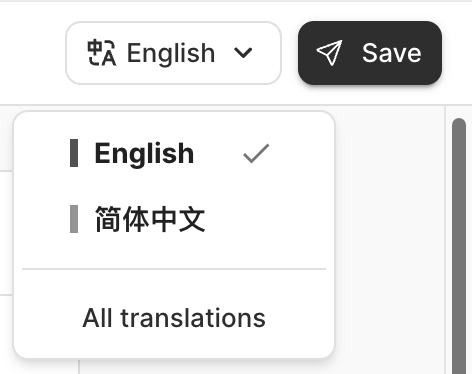Save the current changes
This screenshot has width=472, height=374.
(x=370, y=53)
